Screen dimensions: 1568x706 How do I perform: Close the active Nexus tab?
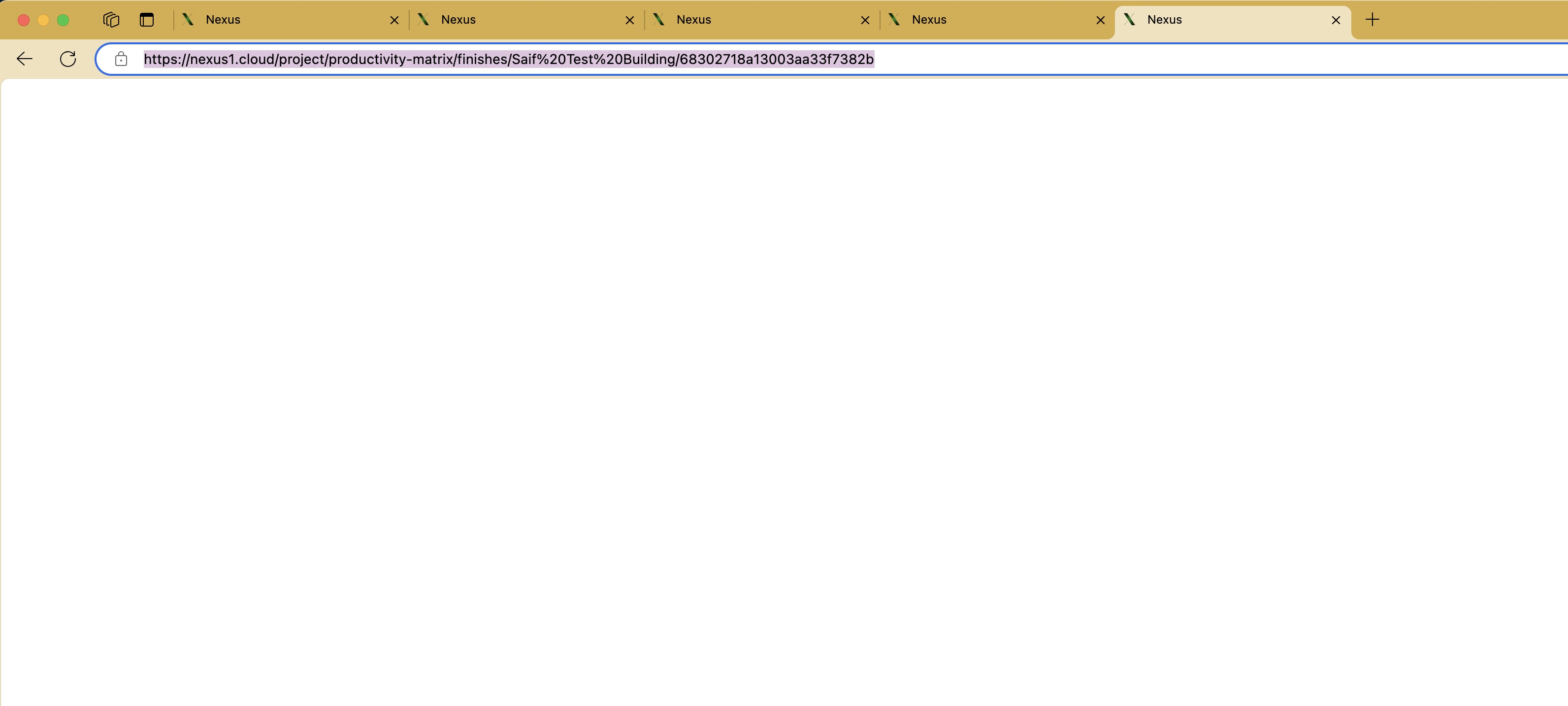click(1336, 20)
